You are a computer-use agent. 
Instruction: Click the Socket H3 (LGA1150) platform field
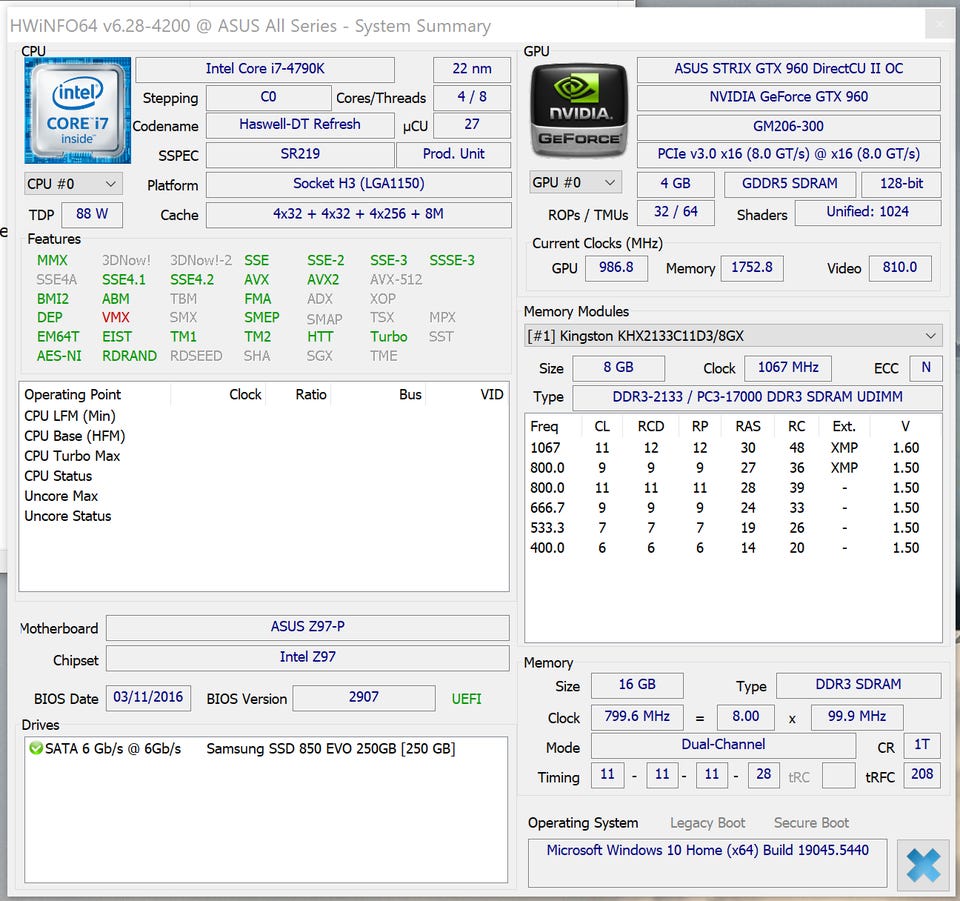(358, 184)
